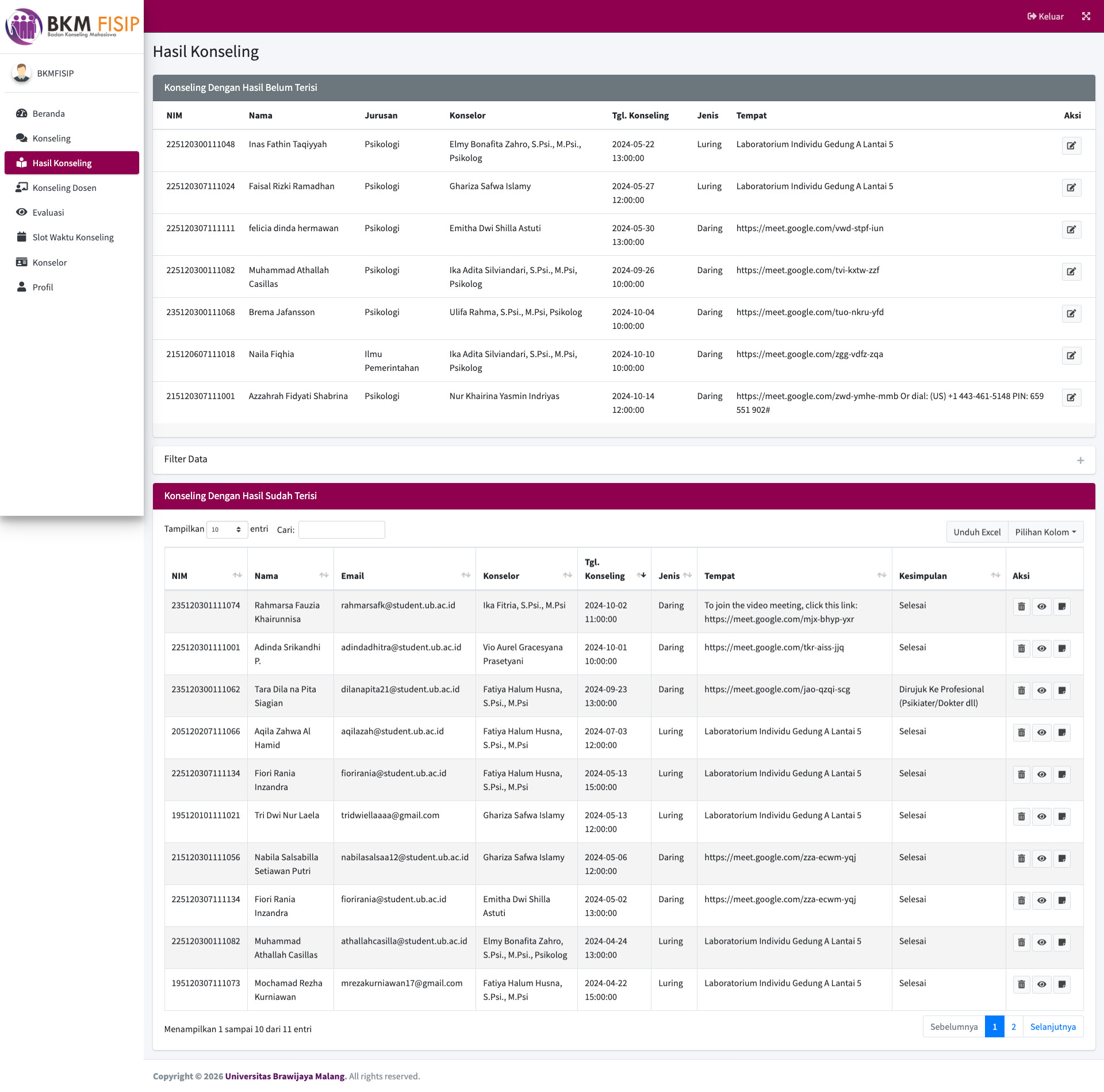Open the Tampilkan entries dropdown

tap(227, 529)
